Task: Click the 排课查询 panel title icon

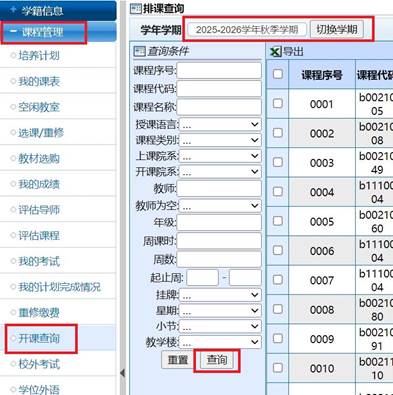Action: pos(136,9)
